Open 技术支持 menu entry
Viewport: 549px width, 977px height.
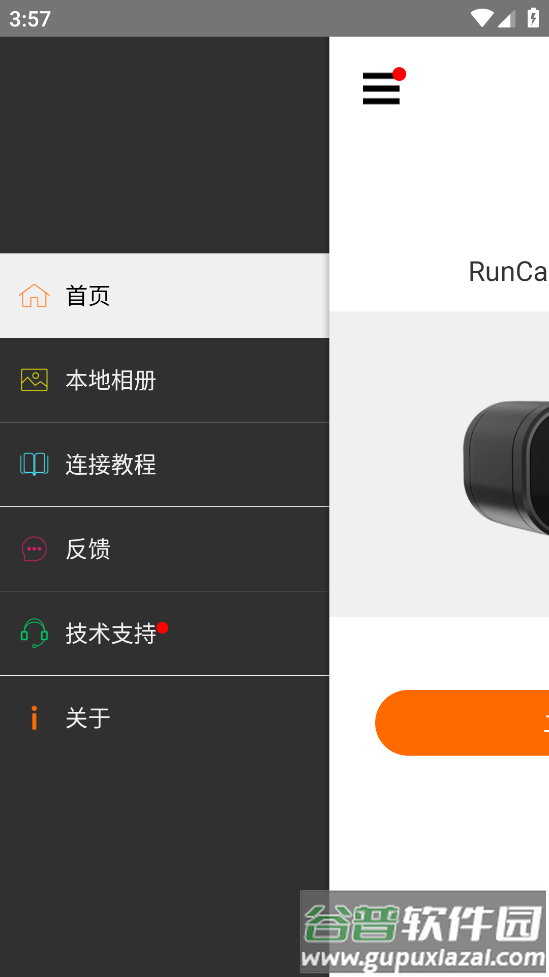pyautogui.click(x=165, y=634)
